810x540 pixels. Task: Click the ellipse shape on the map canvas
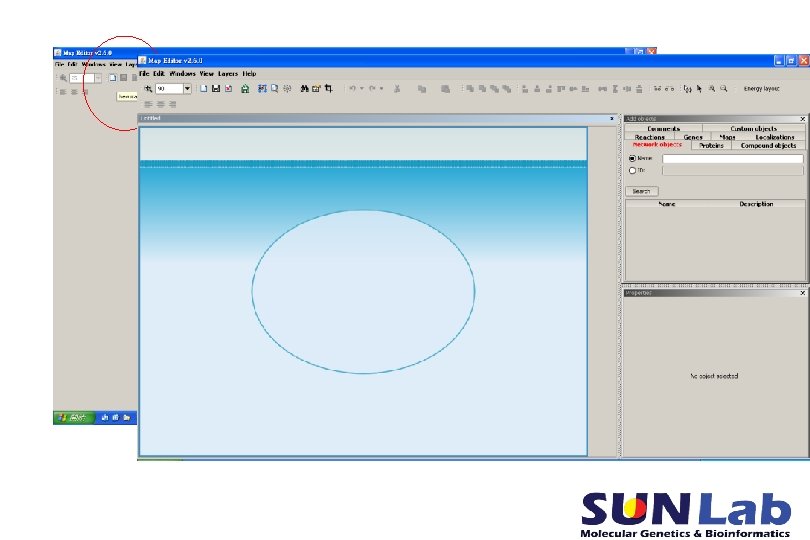pyautogui.click(x=363, y=291)
